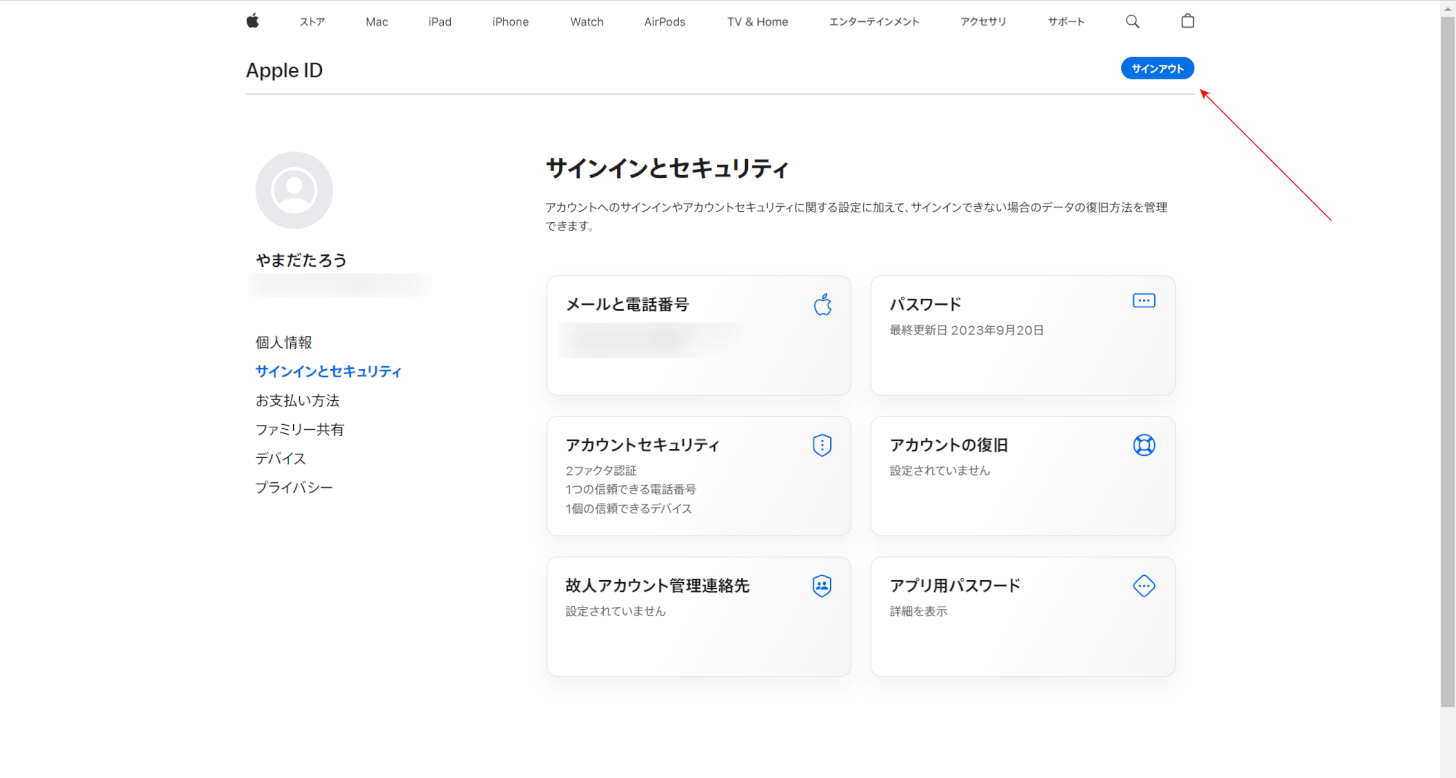This screenshot has width=1456, height=778.
Task: Open the Mac menu
Action: click(377, 22)
